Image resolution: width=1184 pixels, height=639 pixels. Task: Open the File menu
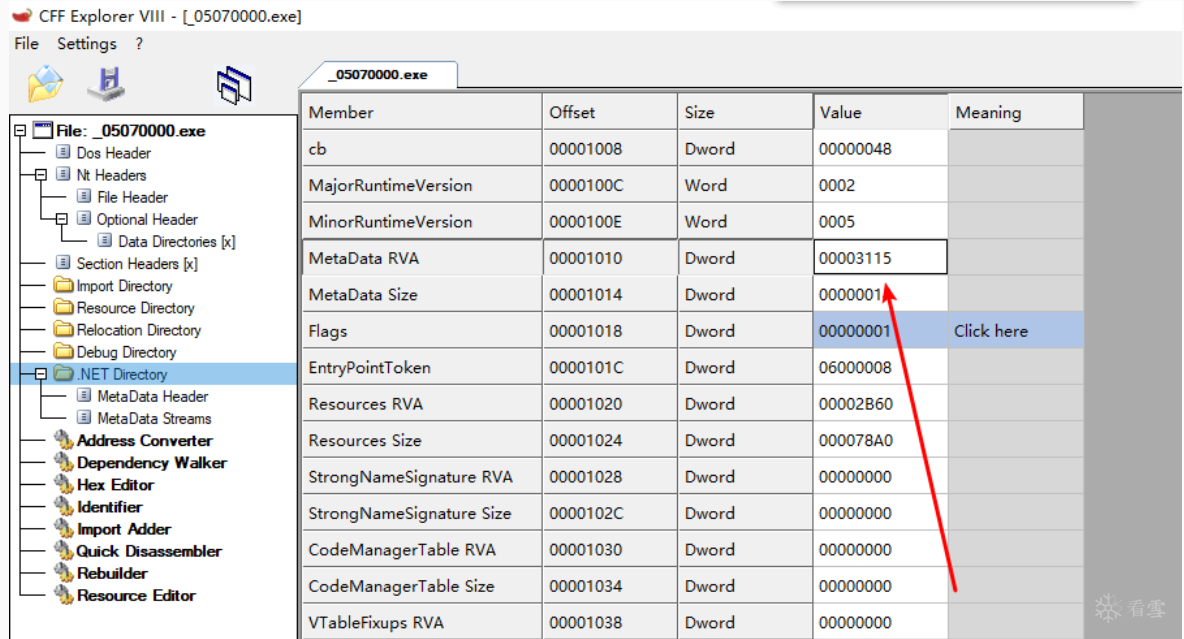click(26, 44)
